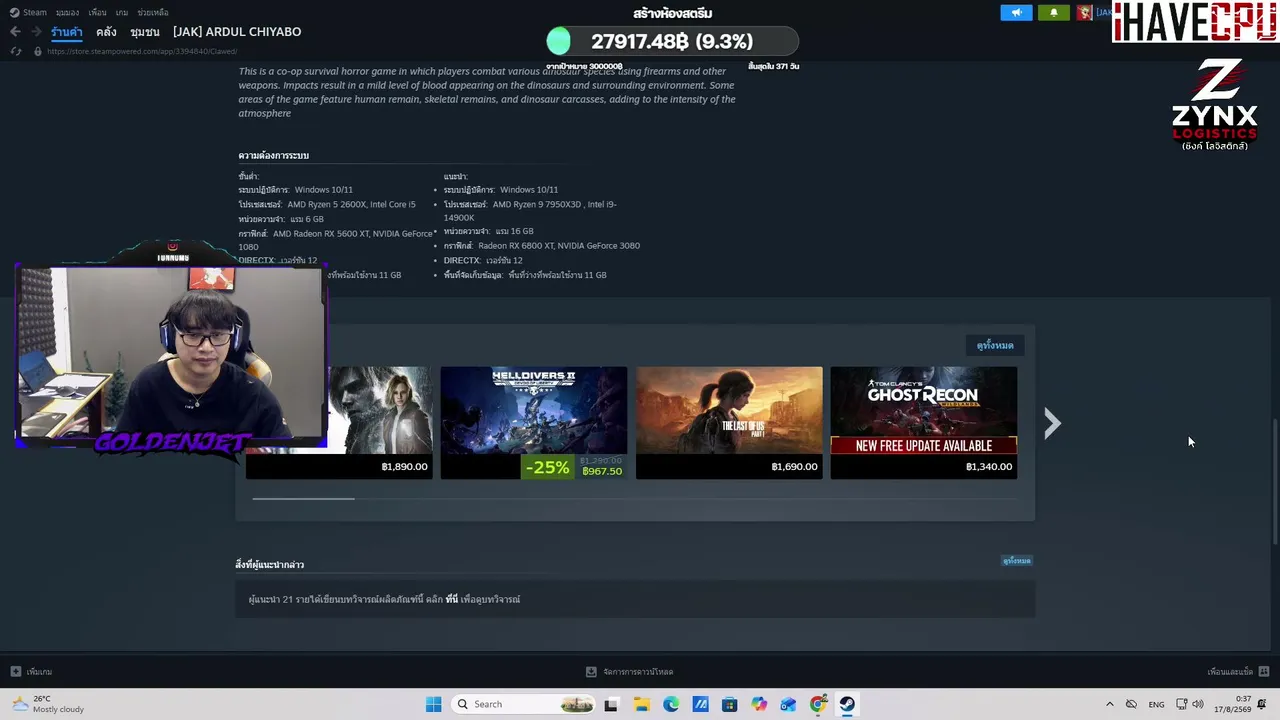Screen dimensions: 1280x720
Task: Open the เพื่อน (Friends) menu
Action: click(97, 12)
